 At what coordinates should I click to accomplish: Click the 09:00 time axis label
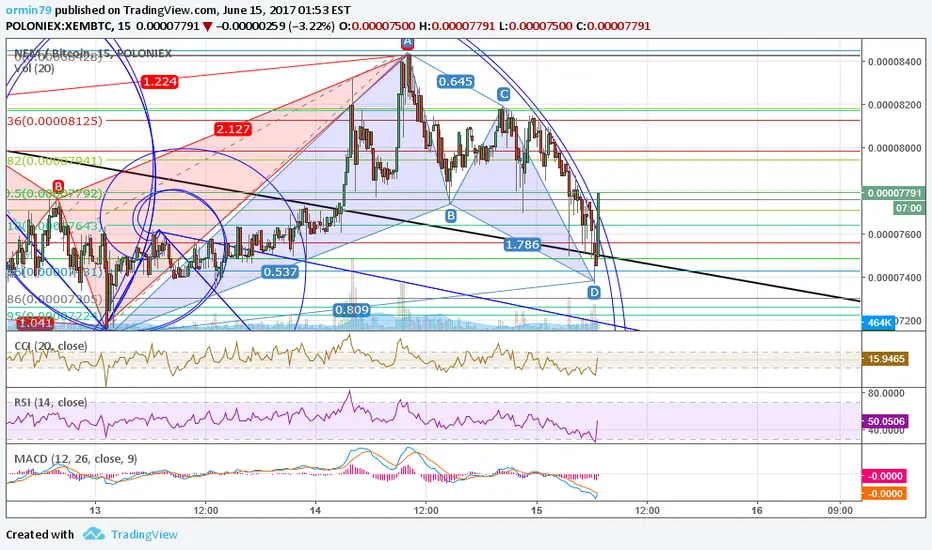[x=840, y=510]
